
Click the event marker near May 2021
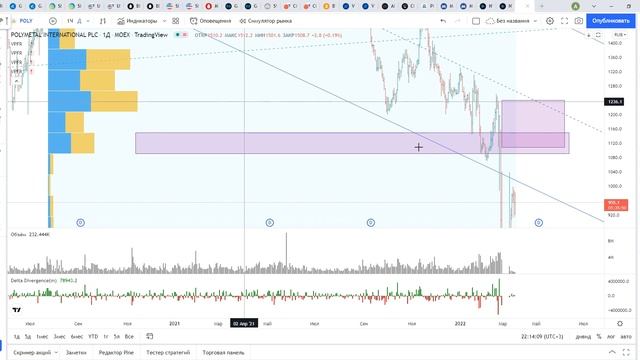point(269,222)
